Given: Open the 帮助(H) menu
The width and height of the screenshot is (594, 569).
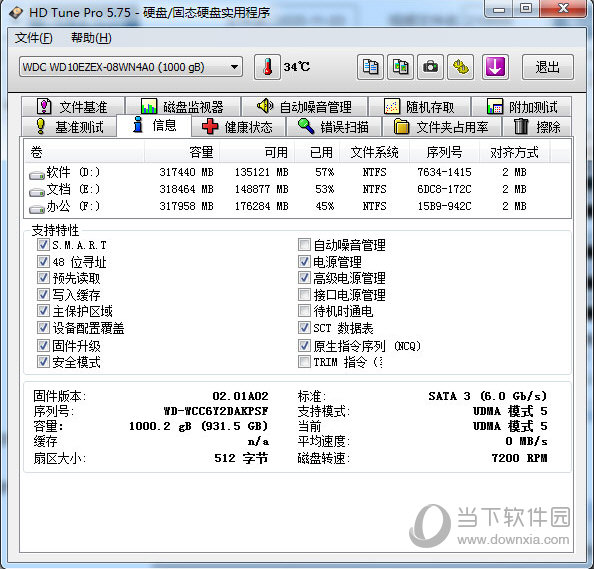Looking at the screenshot, I should point(91,38).
